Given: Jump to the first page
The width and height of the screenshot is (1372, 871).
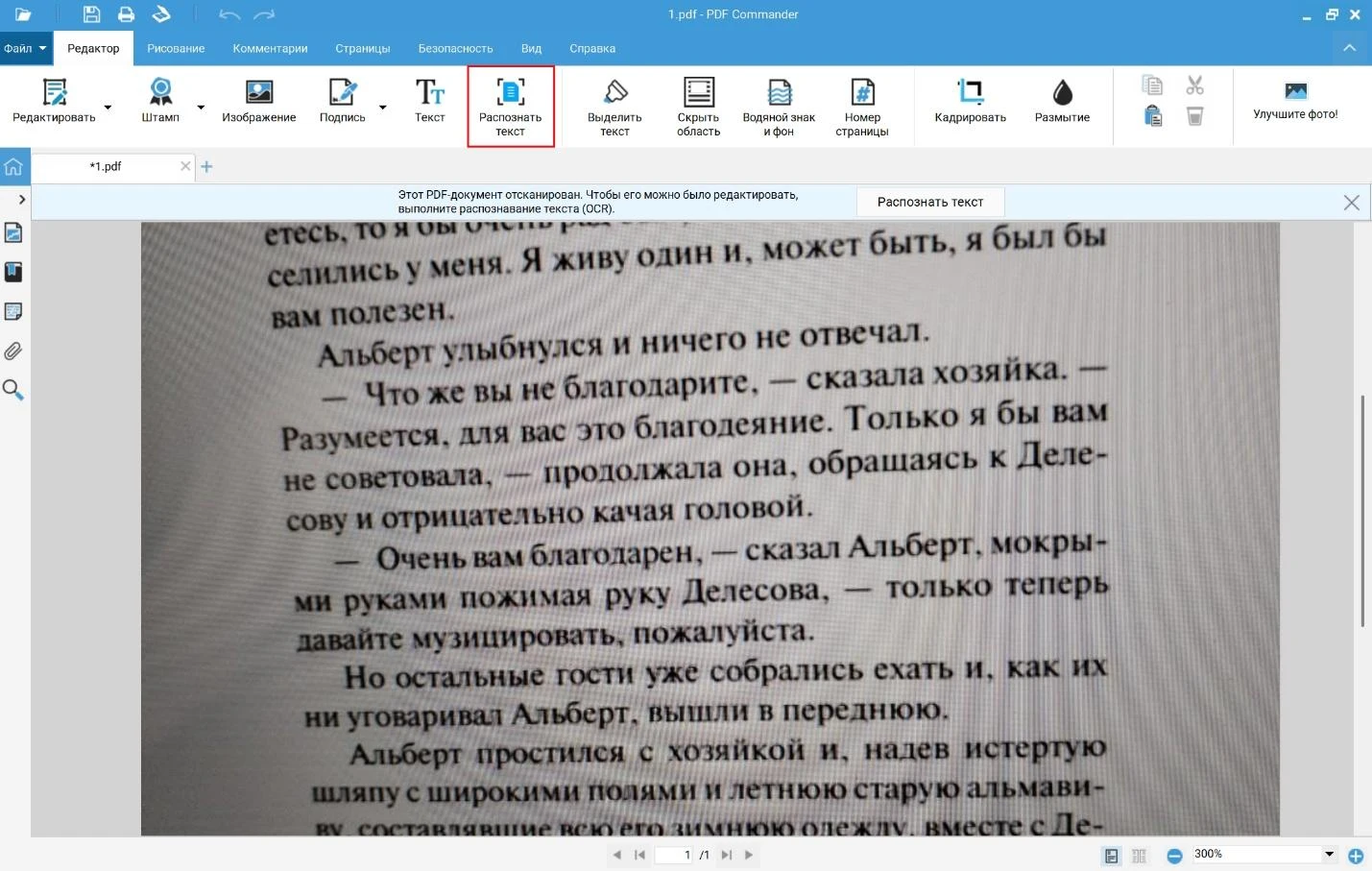Looking at the screenshot, I should (x=639, y=855).
